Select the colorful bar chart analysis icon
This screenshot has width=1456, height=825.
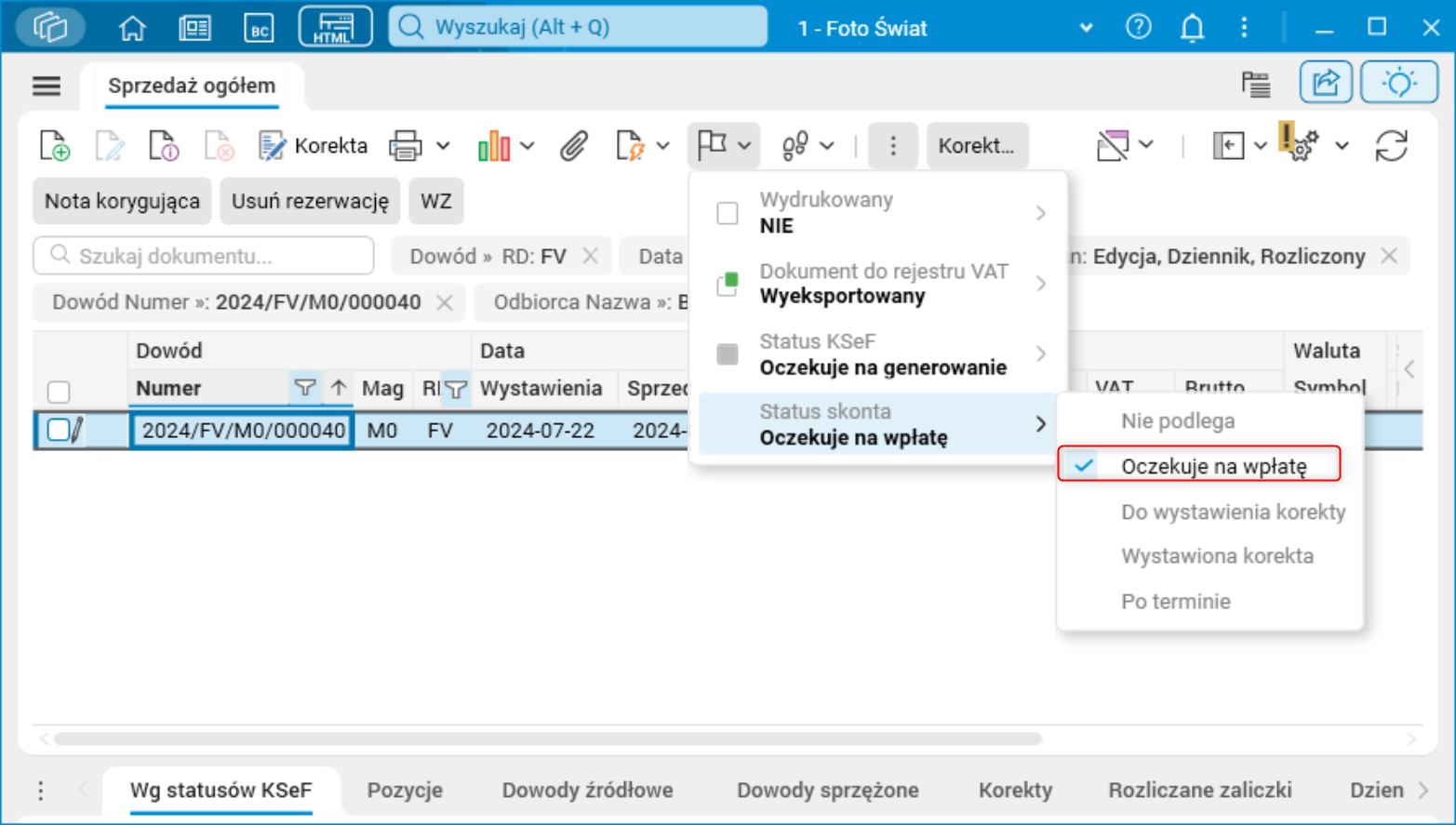coord(494,145)
